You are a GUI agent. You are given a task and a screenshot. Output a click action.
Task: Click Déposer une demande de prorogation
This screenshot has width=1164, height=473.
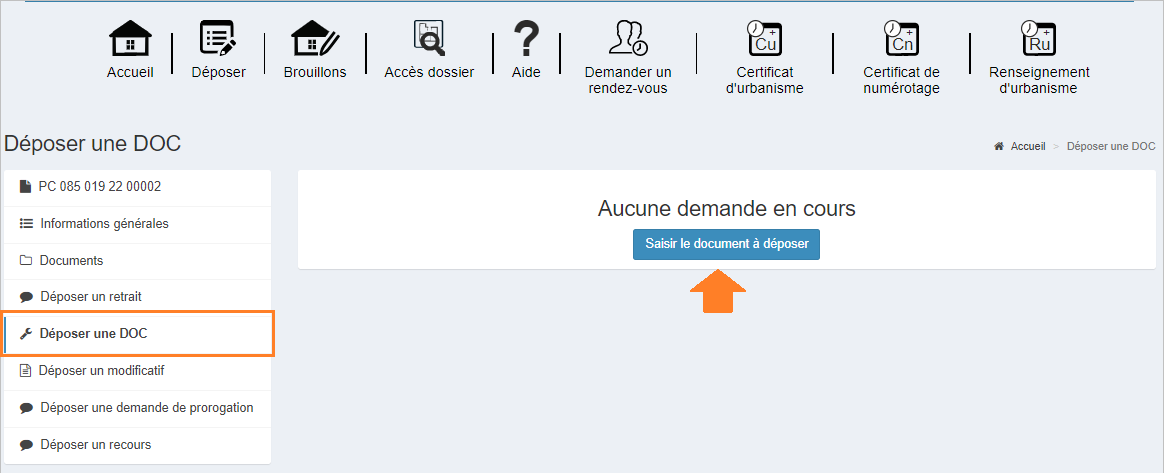click(146, 408)
